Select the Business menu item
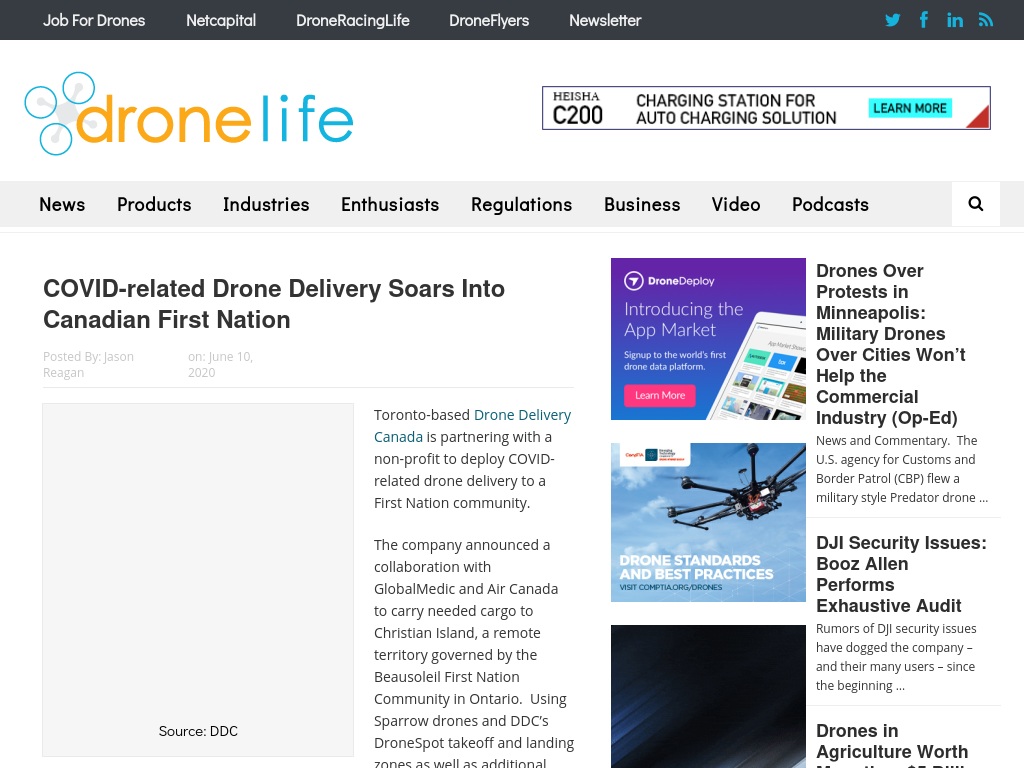Image resolution: width=1024 pixels, height=768 pixels. (x=642, y=204)
